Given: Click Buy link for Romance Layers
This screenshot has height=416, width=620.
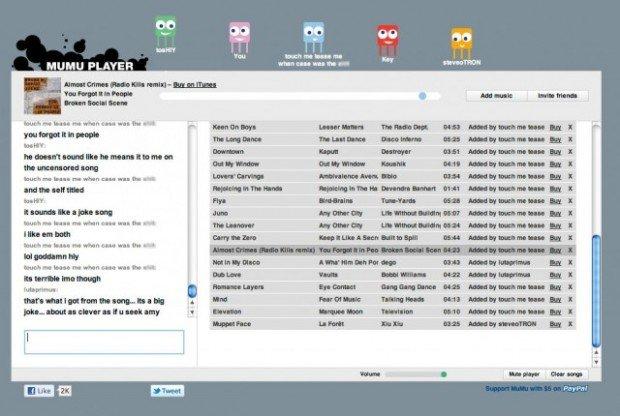Looking at the screenshot, I should (555, 287).
